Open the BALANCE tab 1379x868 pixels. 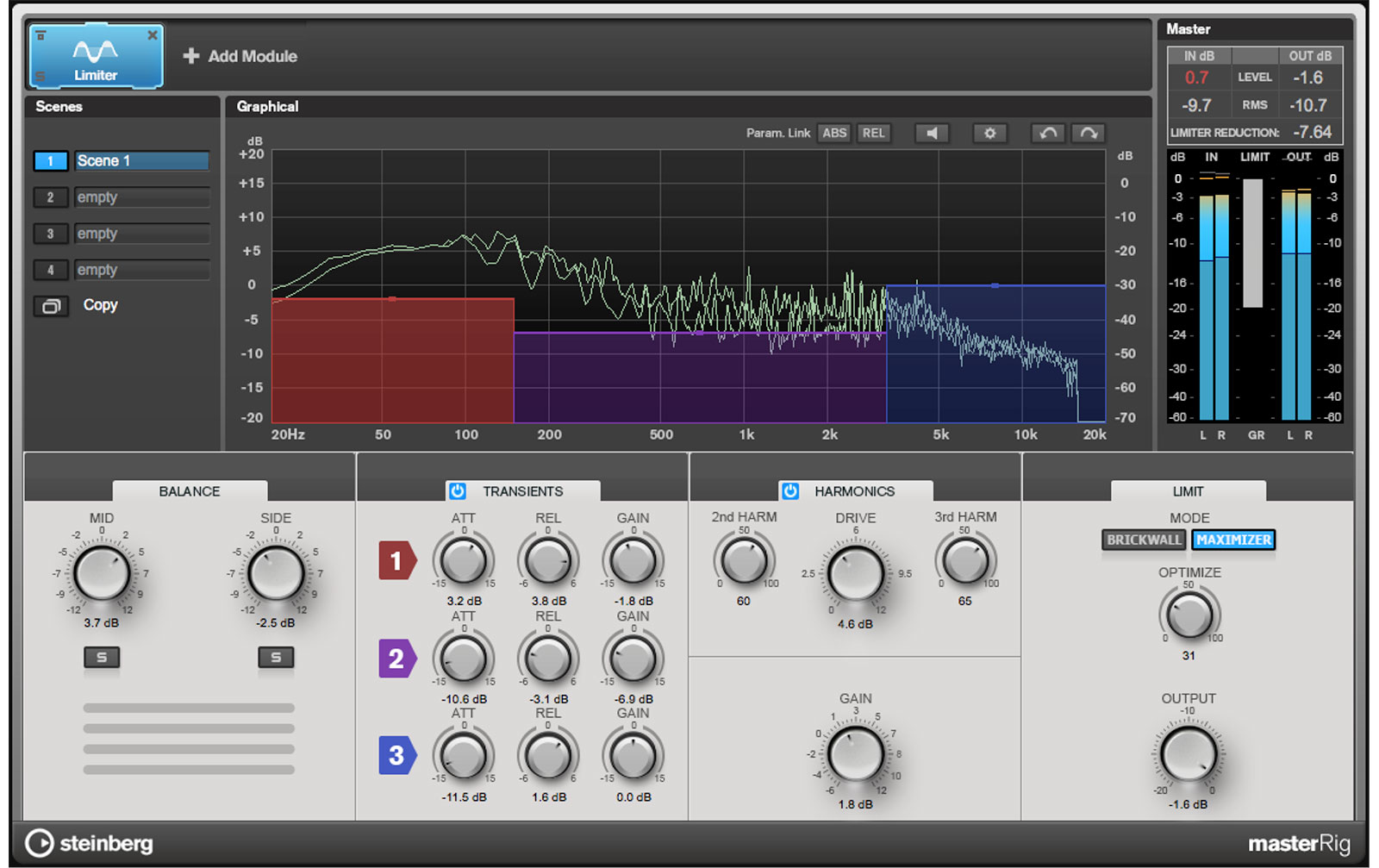[190, 490]
